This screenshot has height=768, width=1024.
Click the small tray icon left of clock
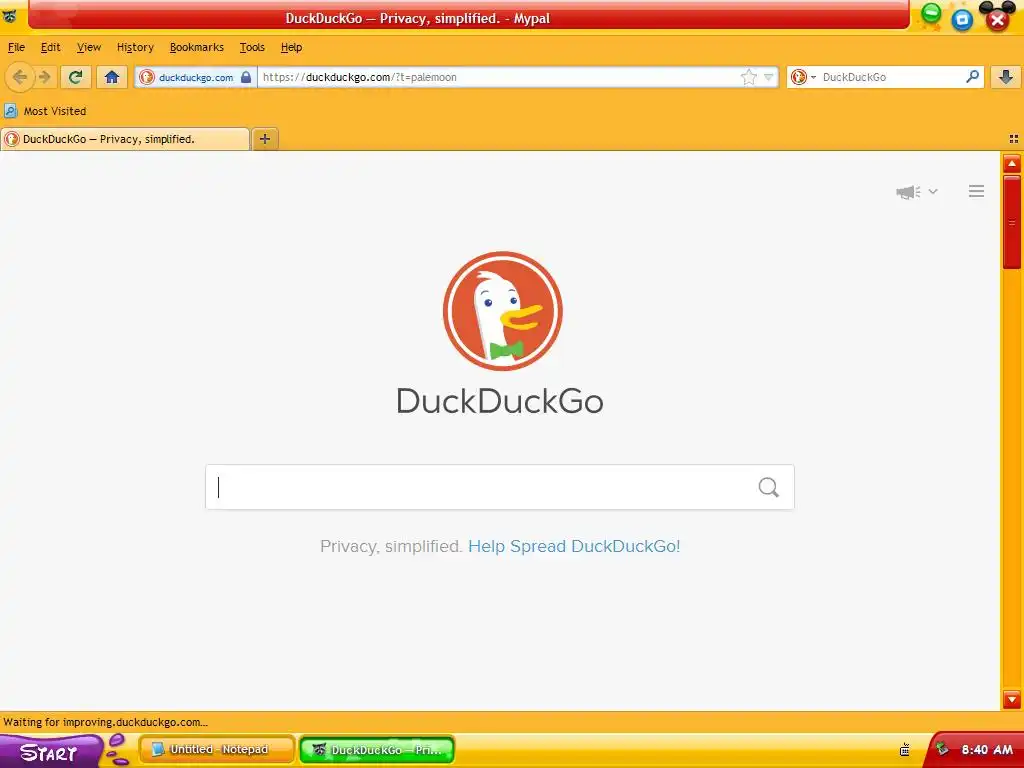click(x=905, y=750)
